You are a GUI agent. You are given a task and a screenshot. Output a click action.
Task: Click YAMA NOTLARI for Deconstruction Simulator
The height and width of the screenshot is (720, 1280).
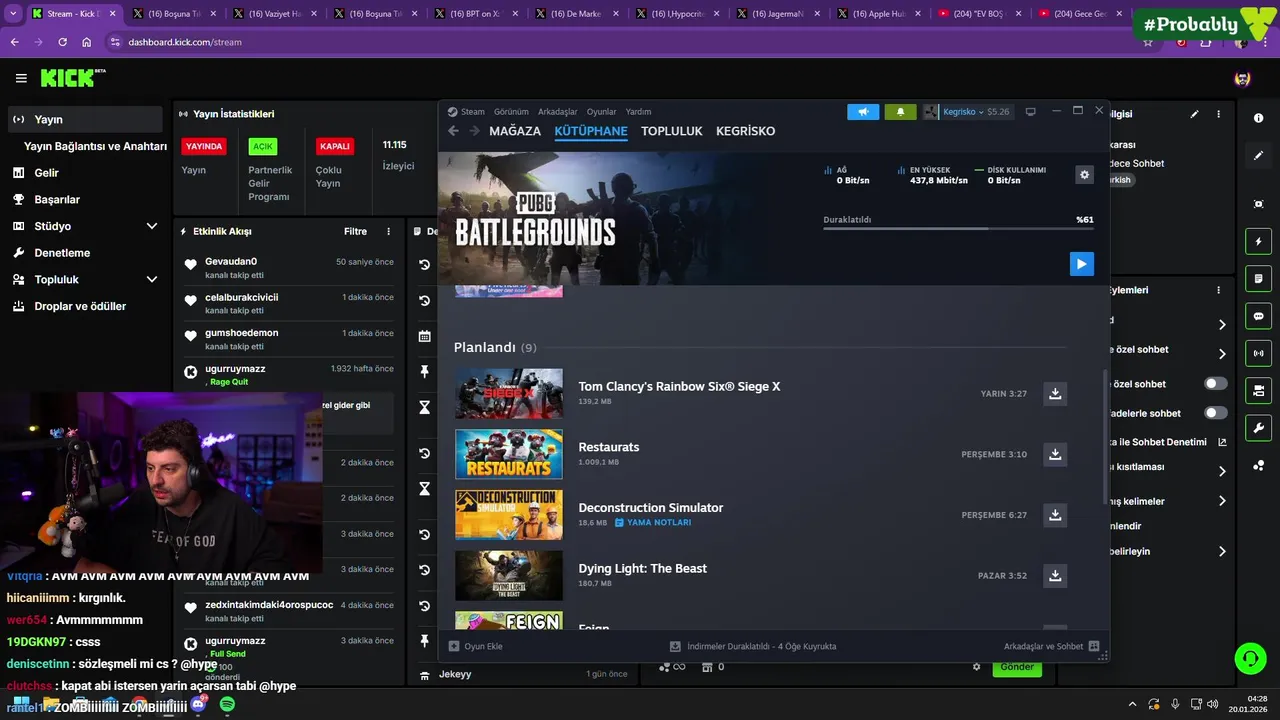click(652, 522)
